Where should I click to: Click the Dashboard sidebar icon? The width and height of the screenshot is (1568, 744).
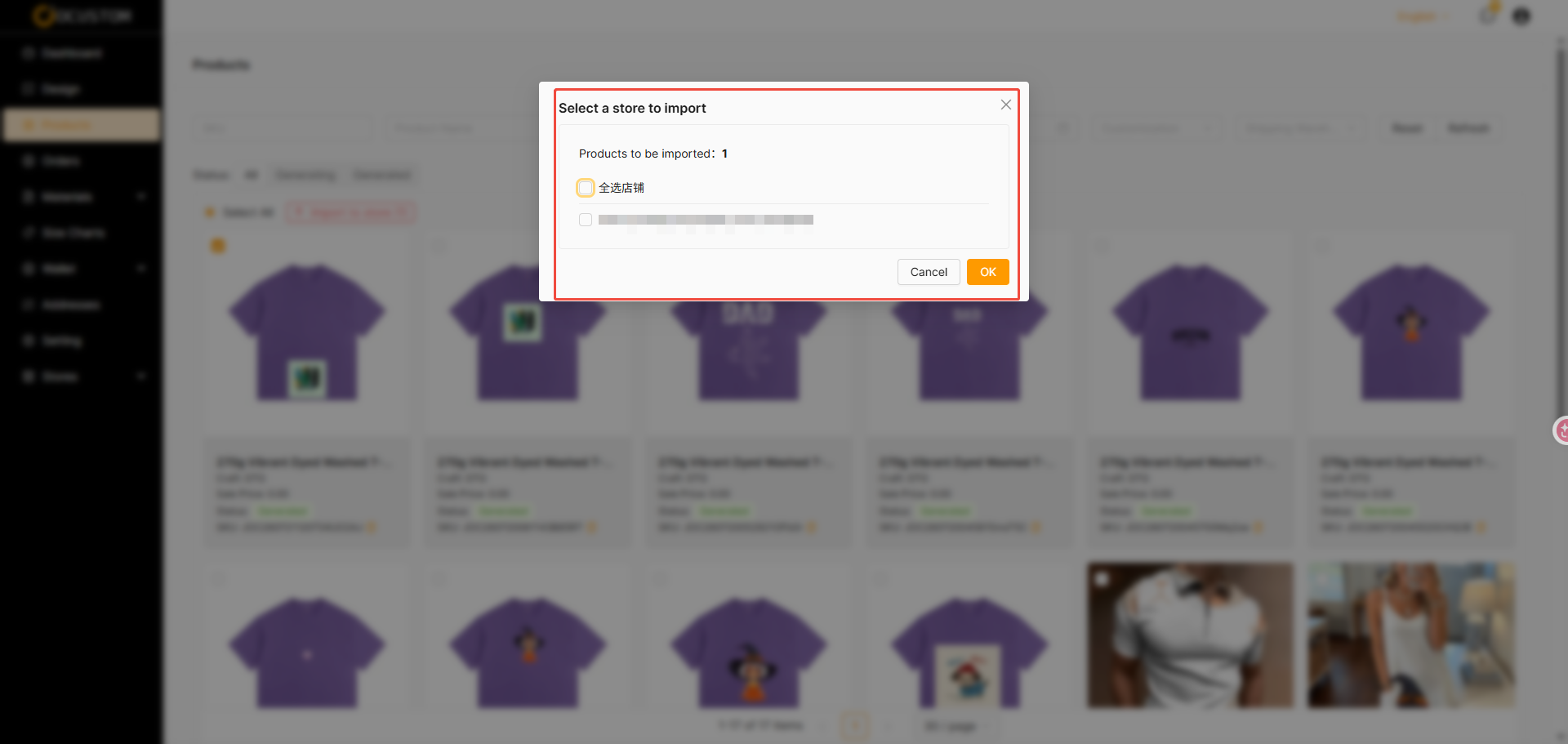point(29,53)
